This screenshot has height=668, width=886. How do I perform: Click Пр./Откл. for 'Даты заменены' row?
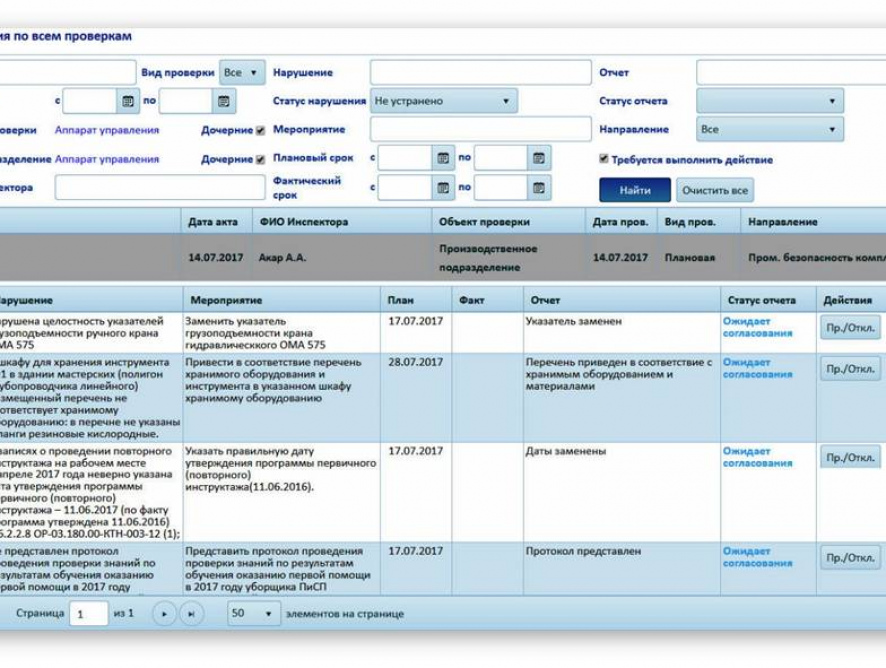click(x=850, y=458)
